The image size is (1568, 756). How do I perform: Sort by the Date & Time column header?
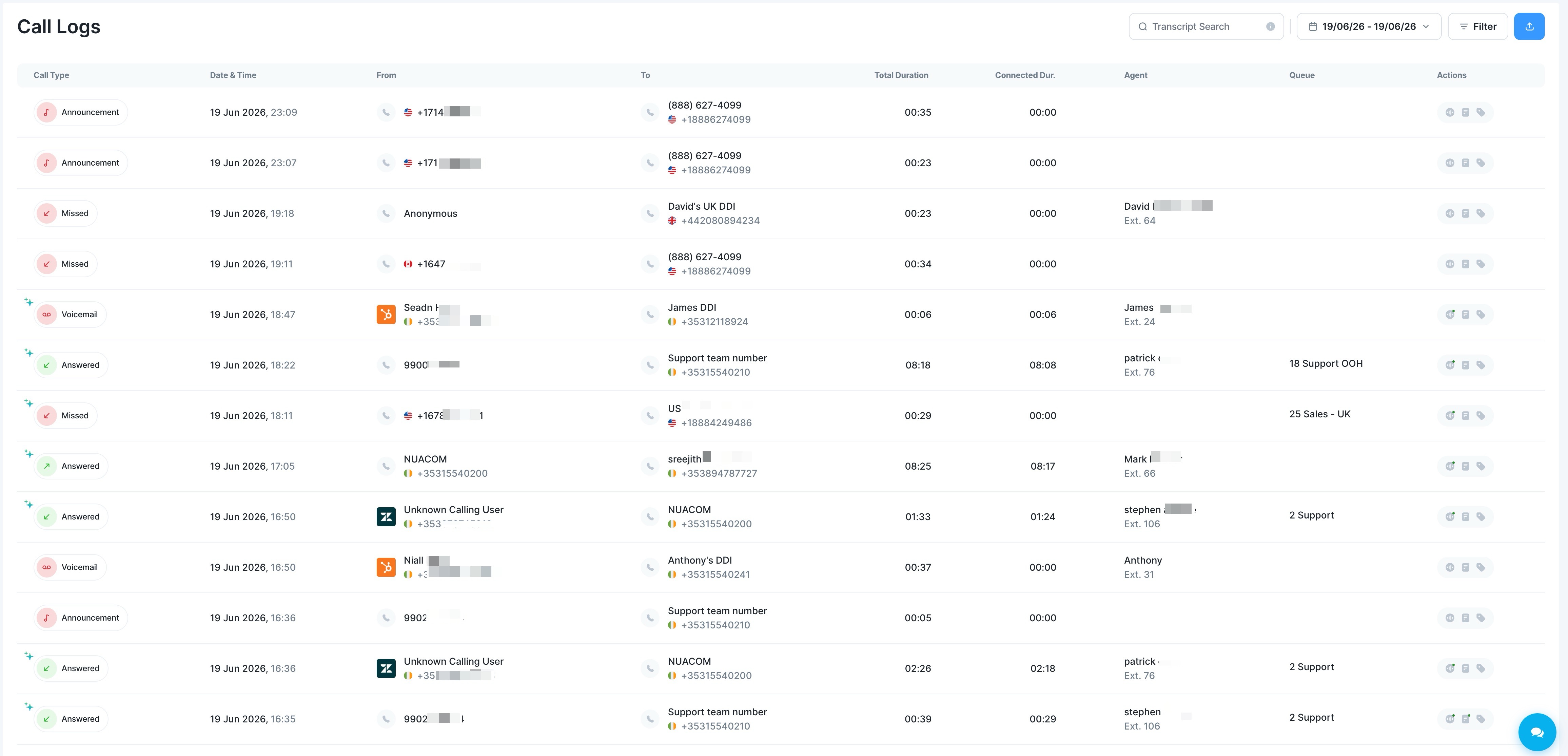tap(233, 75)
